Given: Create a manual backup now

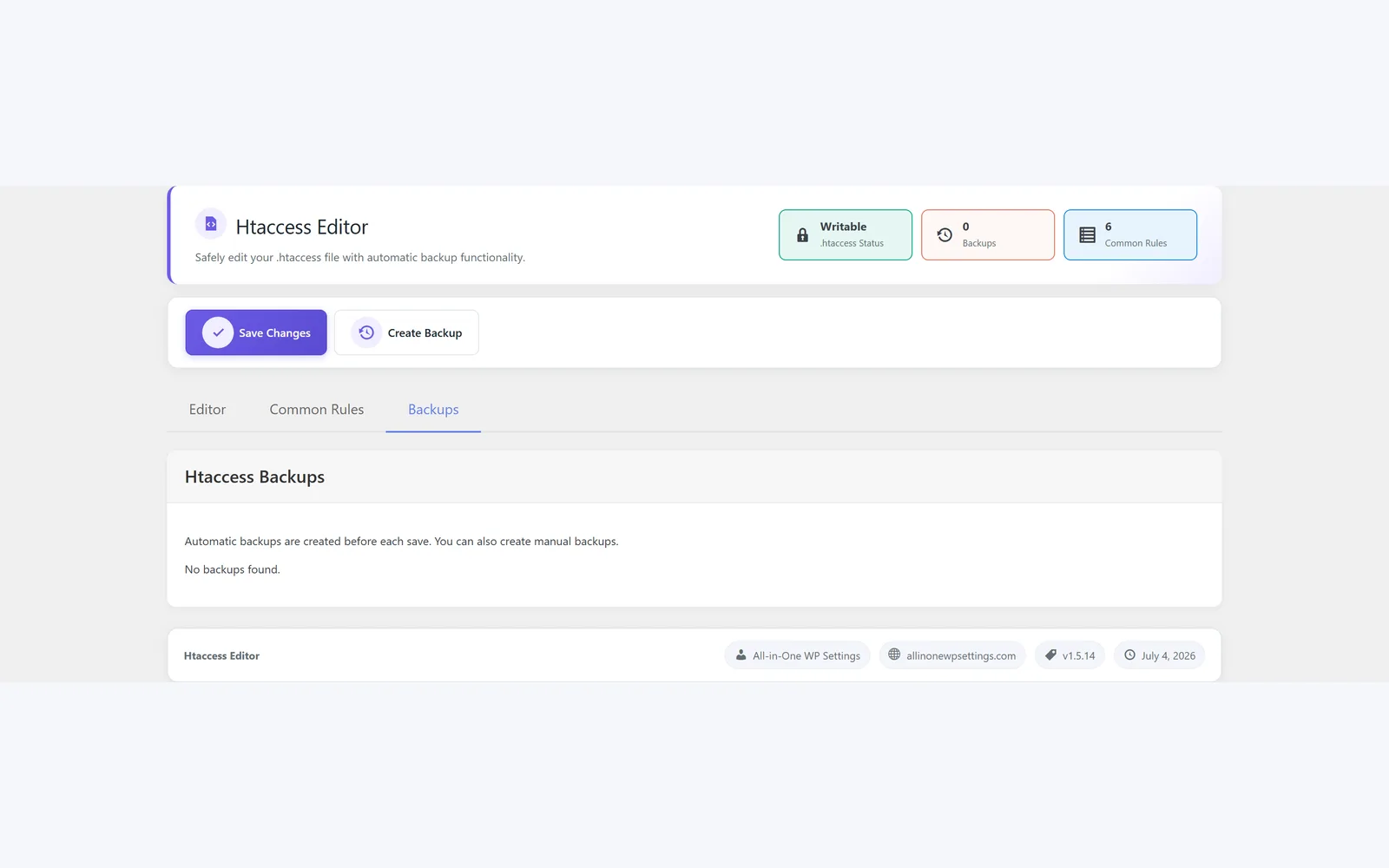Looking at the screenshot, I should pyautogui.click(x=406, y=332).
